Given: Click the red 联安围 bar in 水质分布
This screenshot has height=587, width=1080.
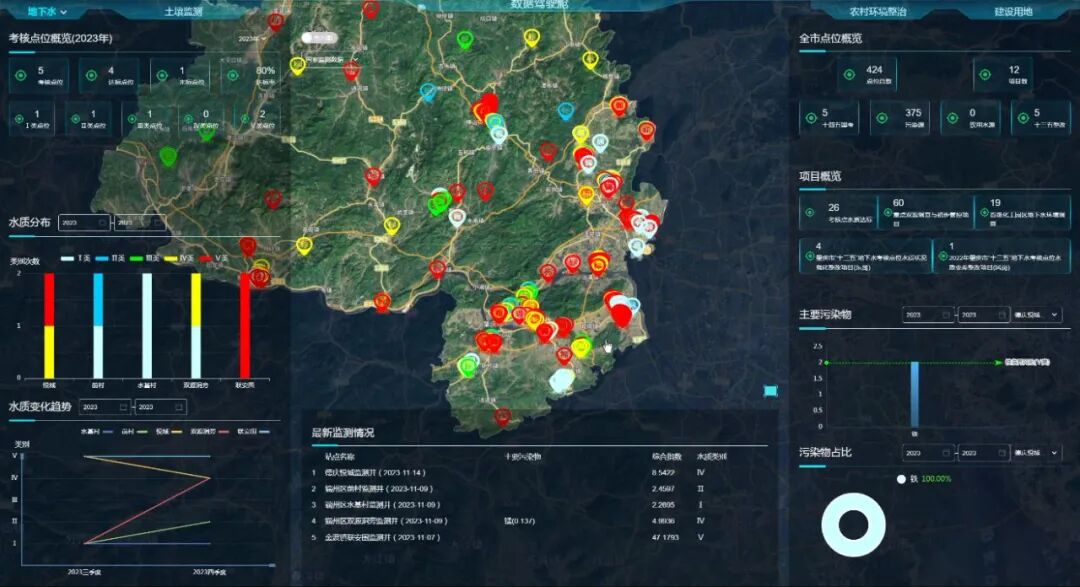Looking at the screenshot, I should click(245, 326).
